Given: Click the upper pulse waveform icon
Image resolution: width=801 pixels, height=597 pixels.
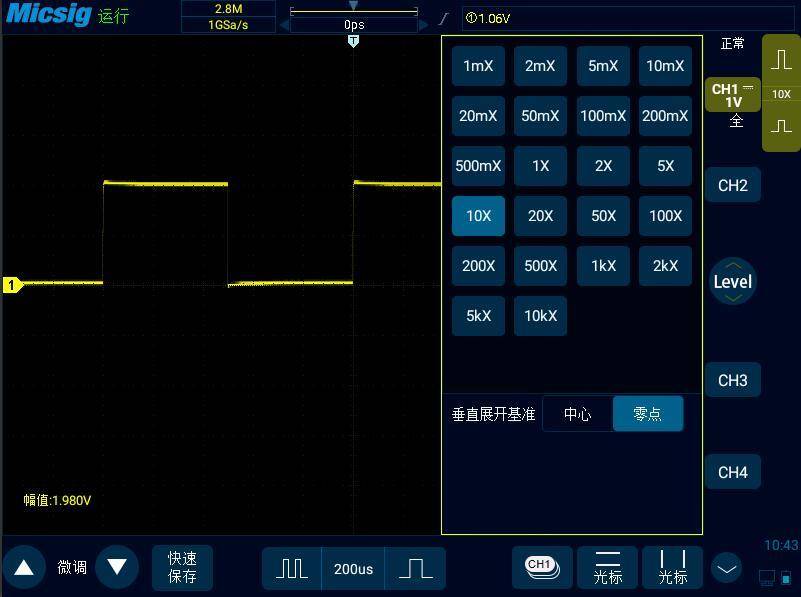Looking at the screenshot, I should coord(781,59).
